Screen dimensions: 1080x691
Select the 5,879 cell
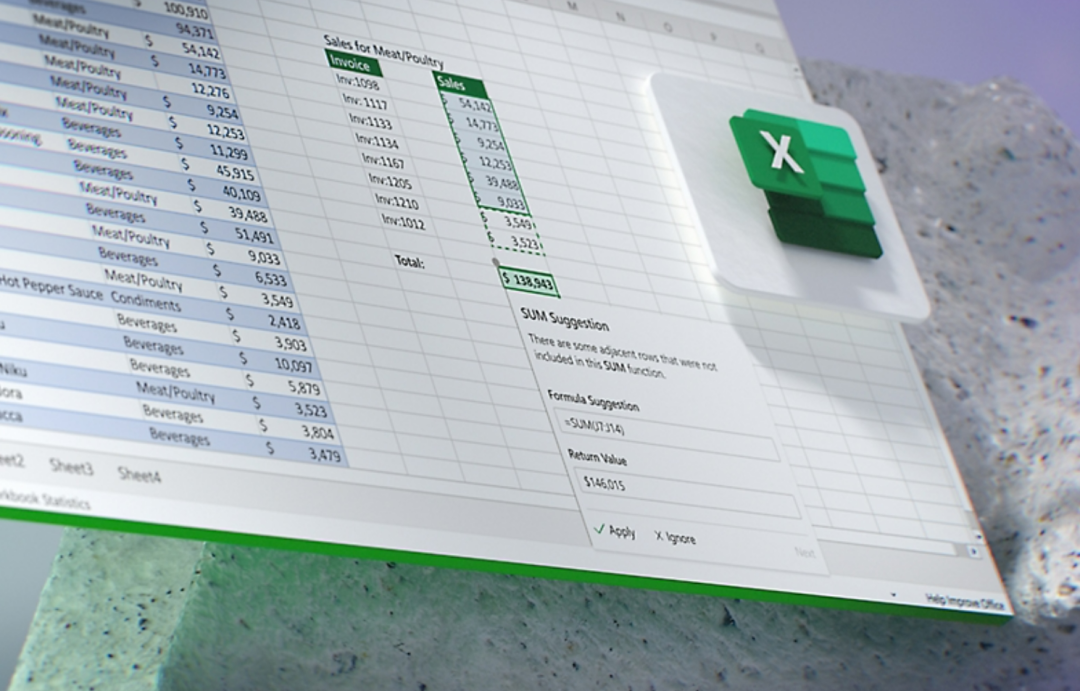pyautogui.click(x=304, y=388)
